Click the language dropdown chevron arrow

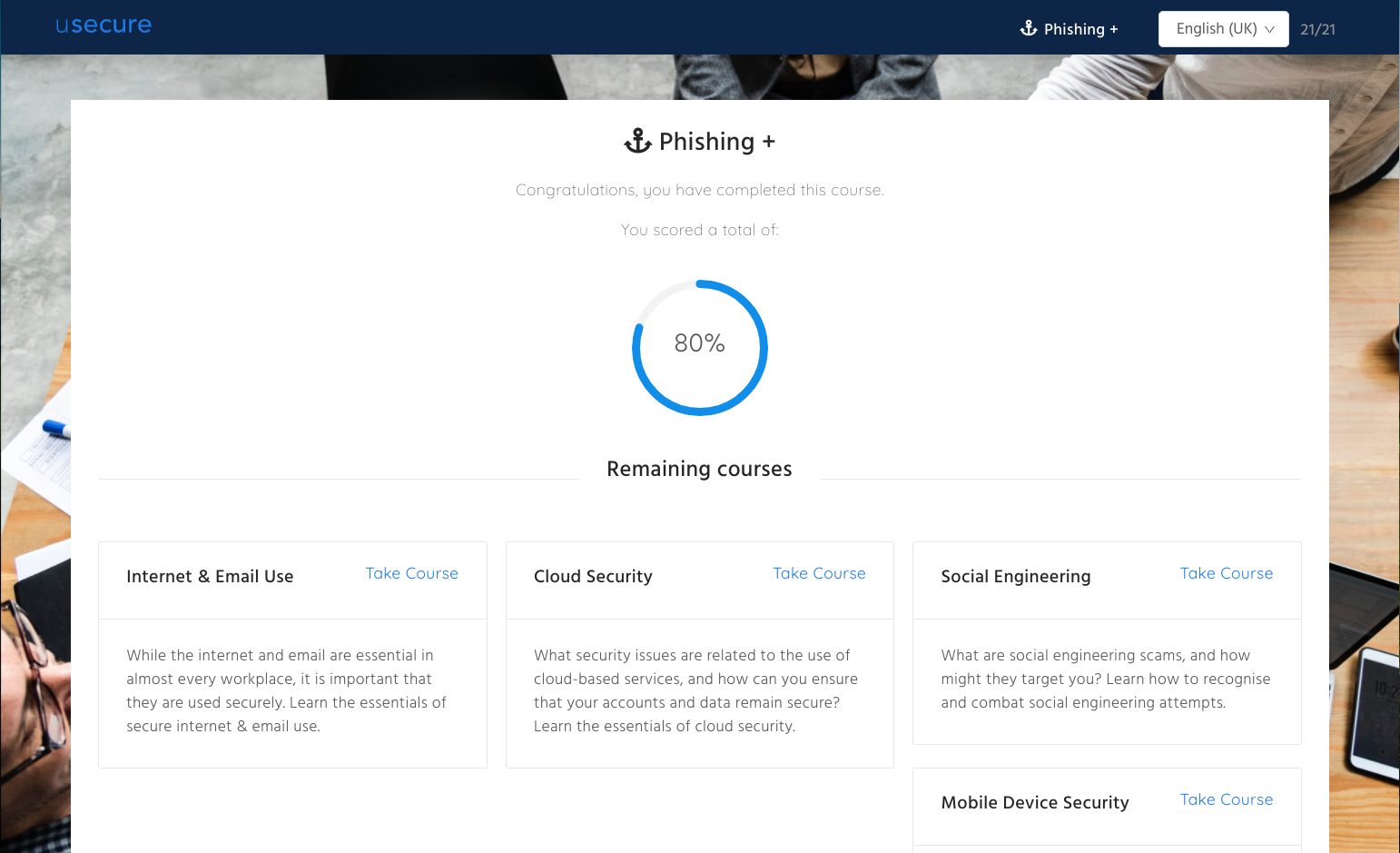pos(1270,29)
